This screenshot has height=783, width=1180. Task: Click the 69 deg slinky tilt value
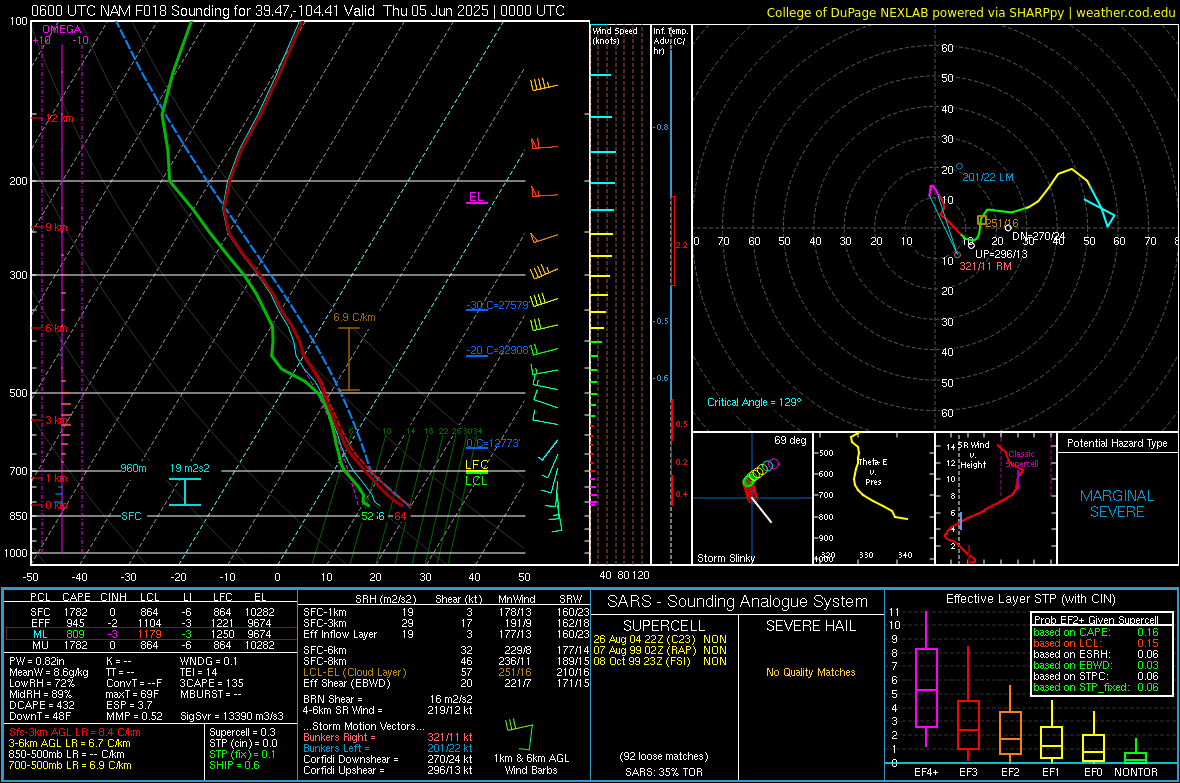tap(790, 440)
